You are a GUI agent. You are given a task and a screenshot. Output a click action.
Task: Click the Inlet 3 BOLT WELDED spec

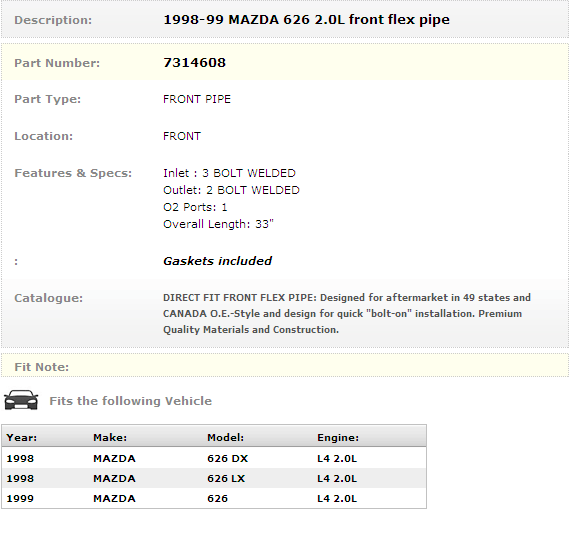(229, 173)
